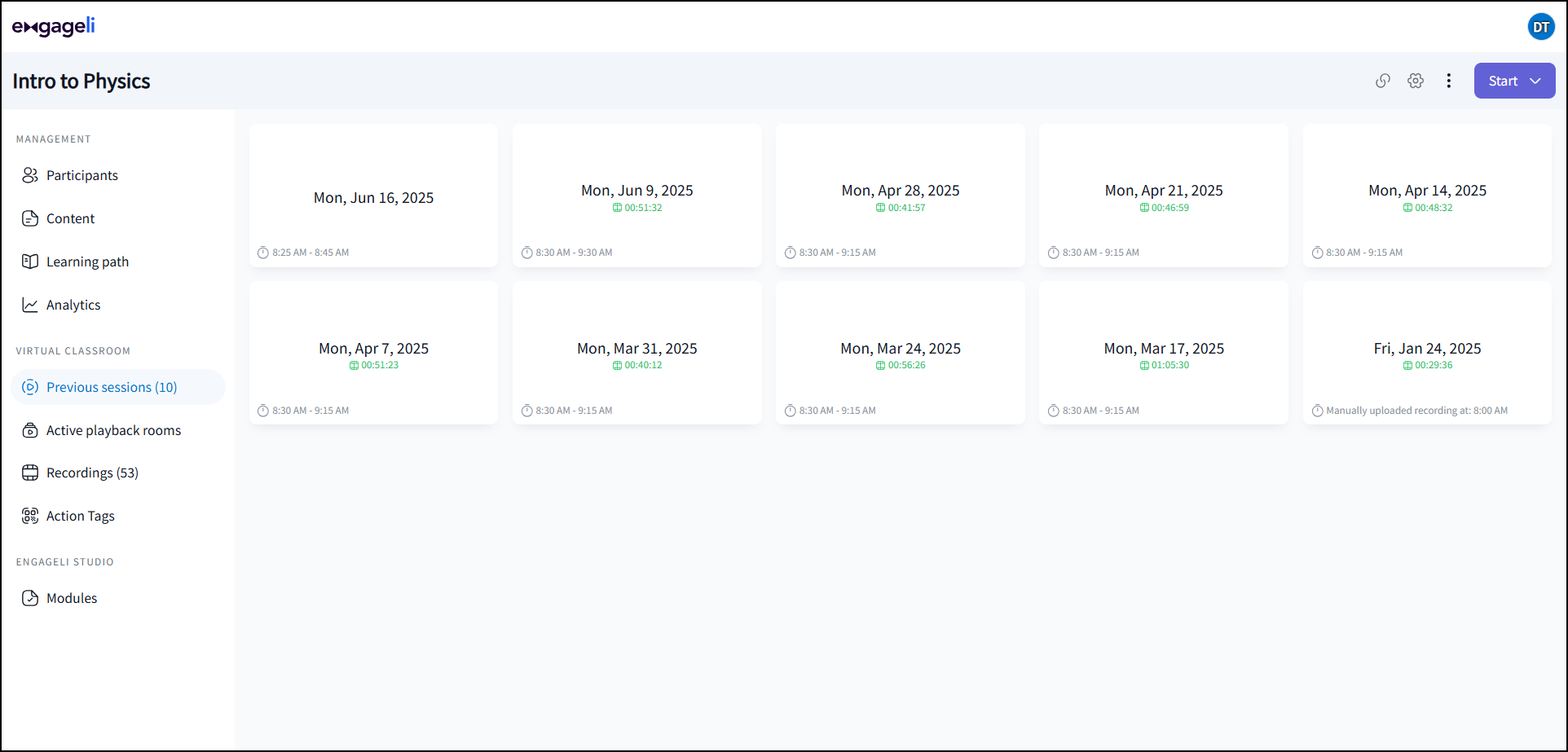
Task: Click recording duration 01:05:30 on Mar 17
Action: point(1169,365)
